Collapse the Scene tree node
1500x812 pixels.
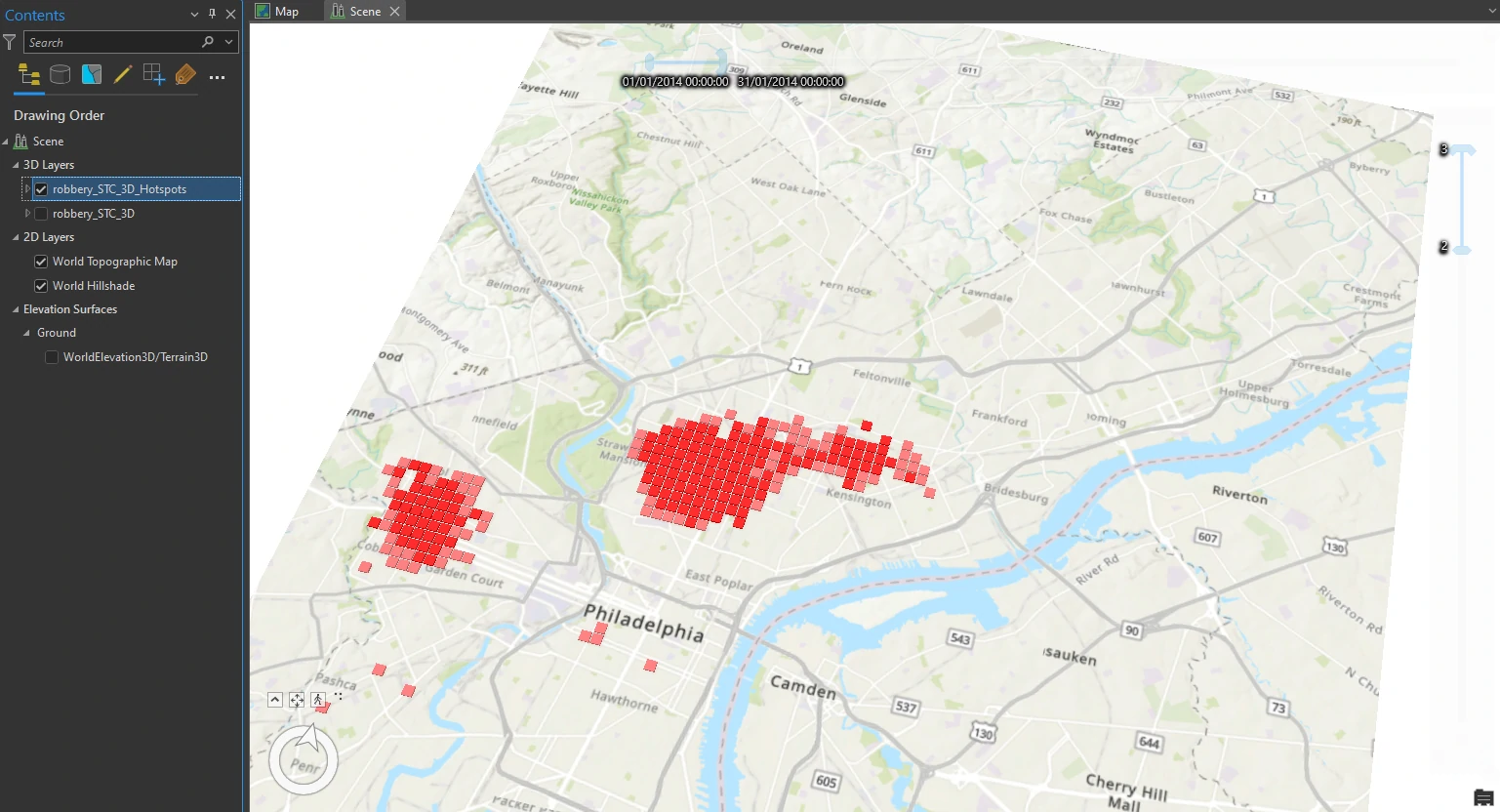[x=5, y=142]
